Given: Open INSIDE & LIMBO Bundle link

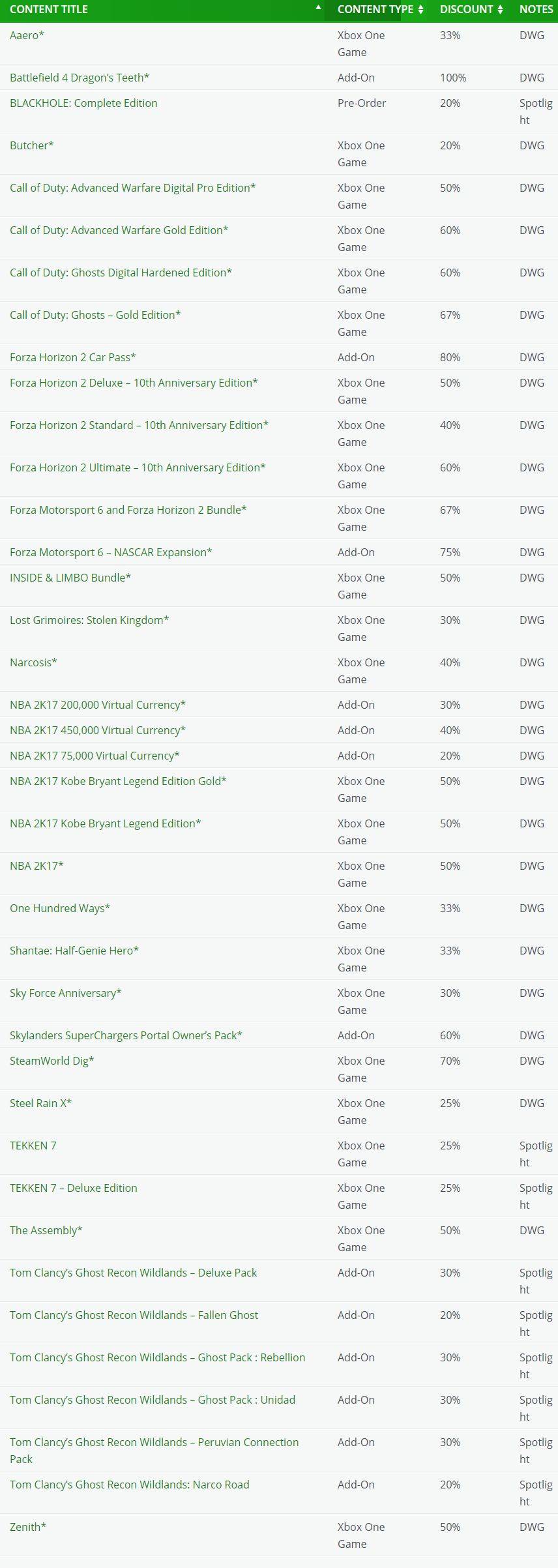Looking at the screenshot, I should [70, 578].
